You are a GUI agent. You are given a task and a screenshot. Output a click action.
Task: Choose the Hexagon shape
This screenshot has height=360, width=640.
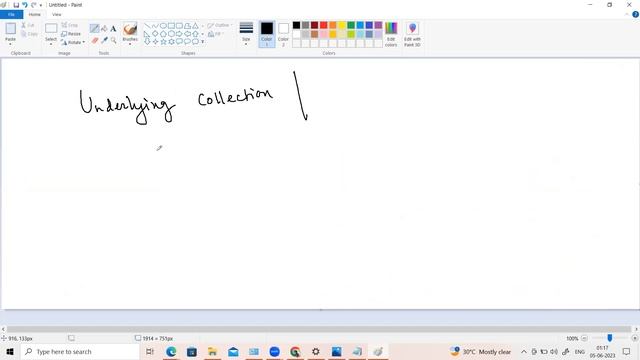pyautogui.click(x=171, y=34)
